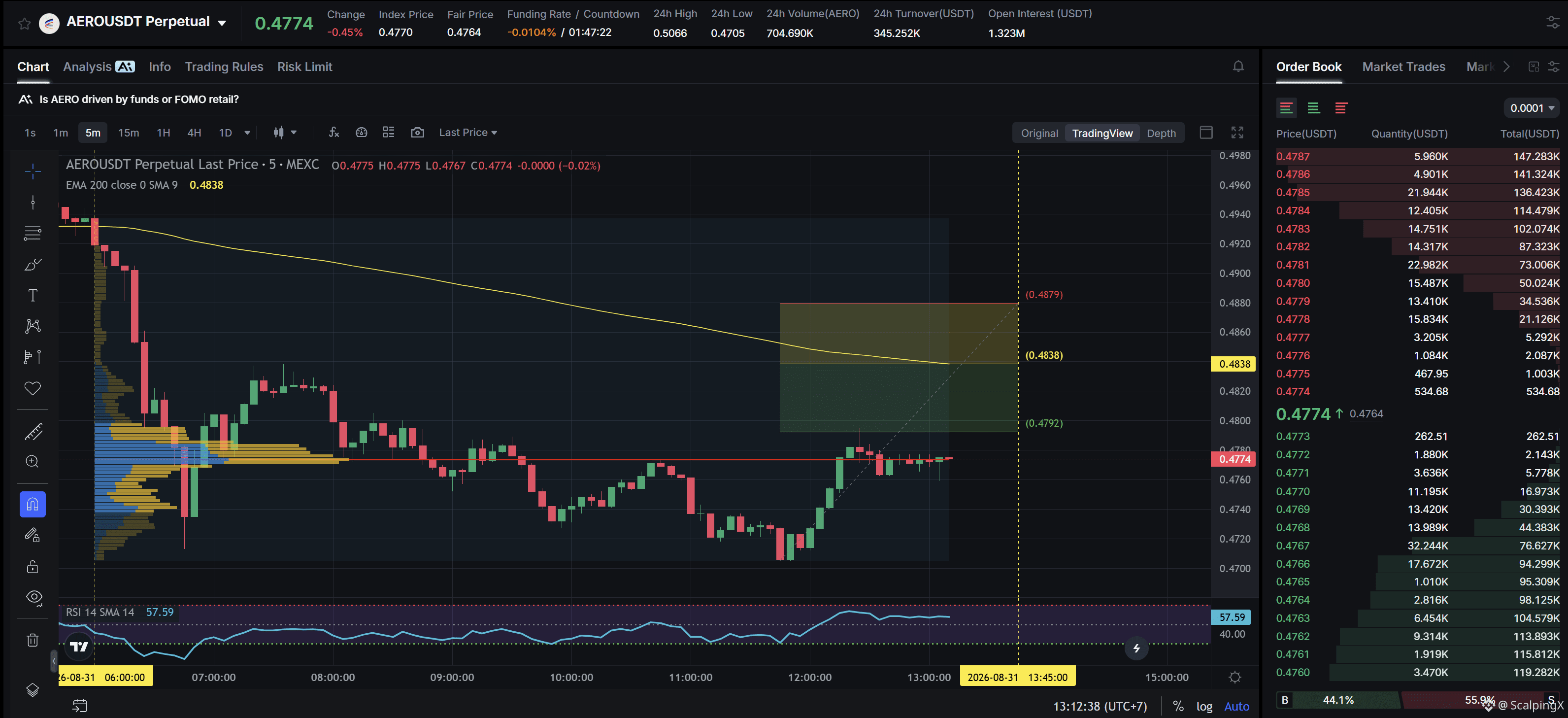
Task: Toggle stay in drawing mode pencil-lock
Action: (33, 535)
